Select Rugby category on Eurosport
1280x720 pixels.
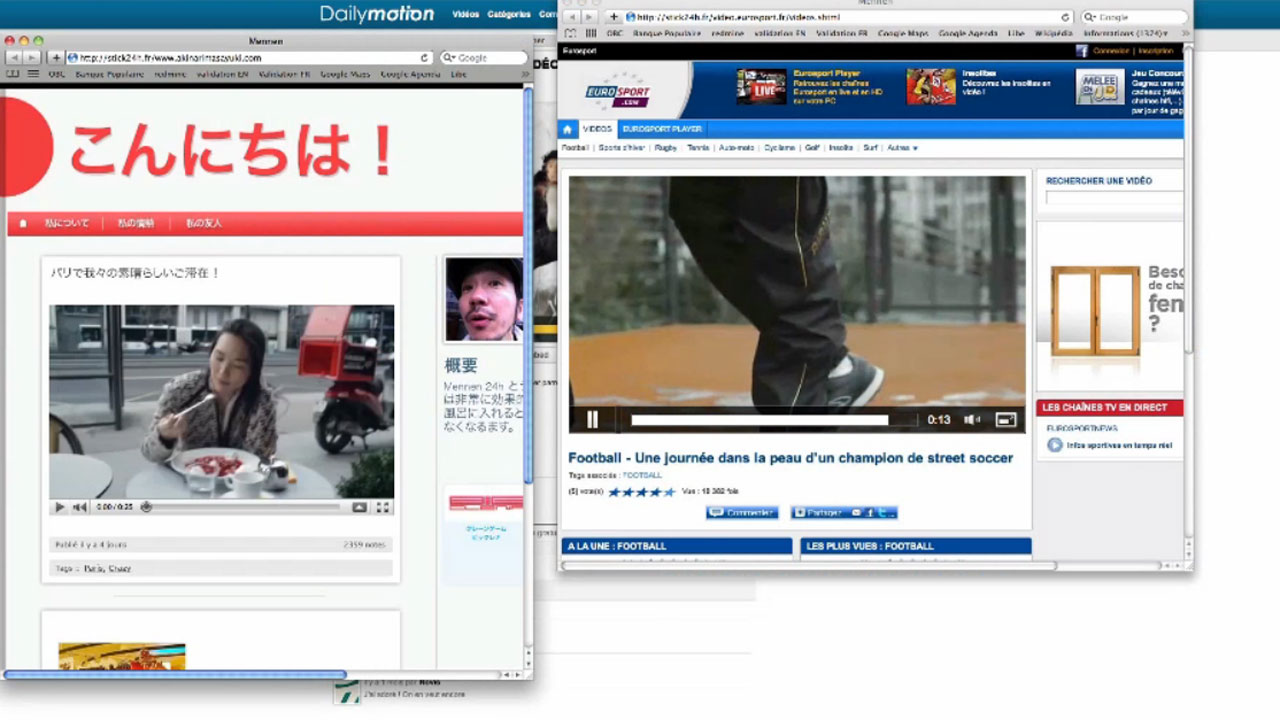tap(666, 148)
